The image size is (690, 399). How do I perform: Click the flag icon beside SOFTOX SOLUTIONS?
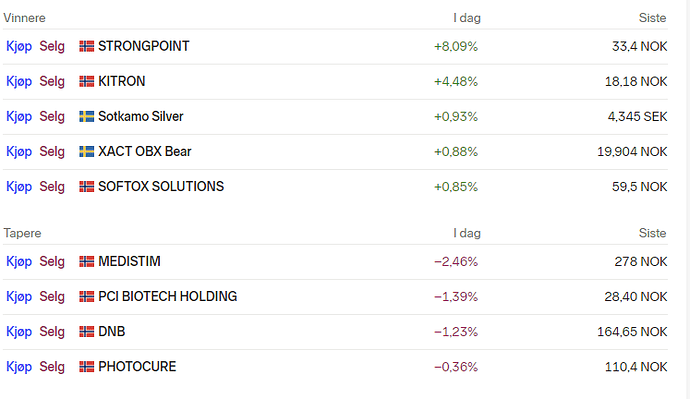pos(86,187)
